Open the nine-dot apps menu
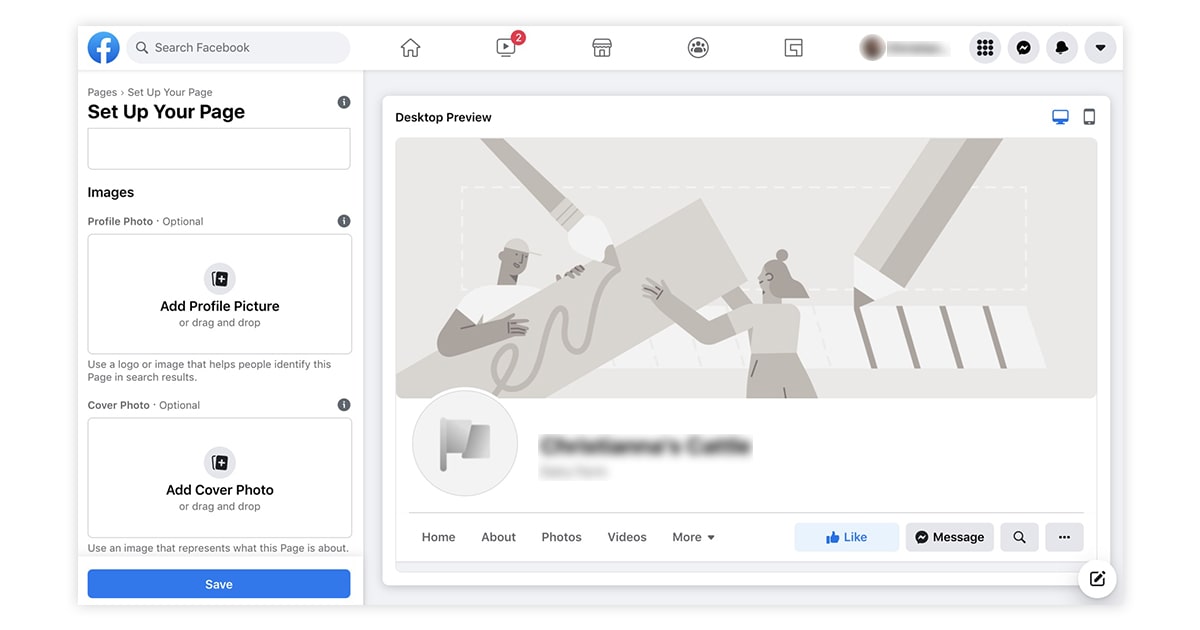The width and height of the screenshot is (1200, 630). [x=985, y=48]
